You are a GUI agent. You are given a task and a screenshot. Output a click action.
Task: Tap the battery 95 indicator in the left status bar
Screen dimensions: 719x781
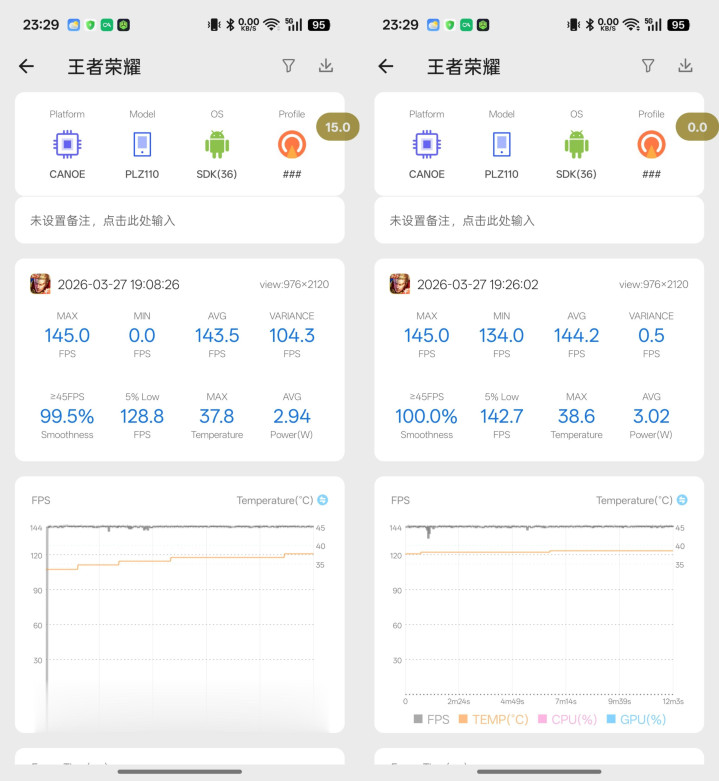pos(319,25)
